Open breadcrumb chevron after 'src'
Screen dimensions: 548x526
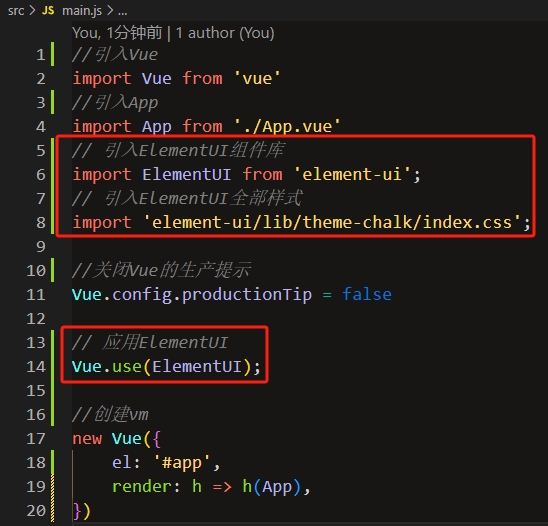(33, 10)
